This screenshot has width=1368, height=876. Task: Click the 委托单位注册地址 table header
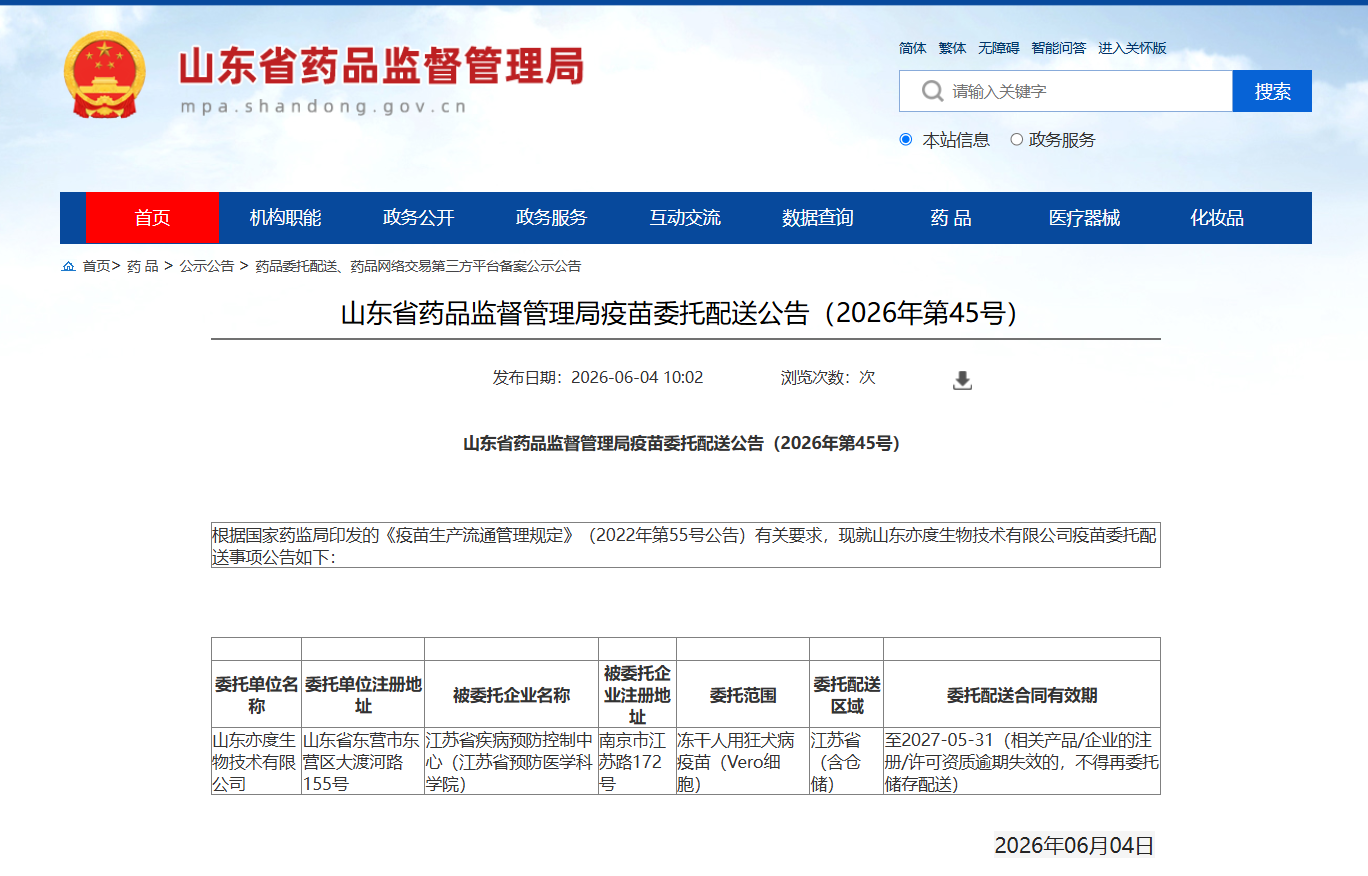tap(363, 695)
